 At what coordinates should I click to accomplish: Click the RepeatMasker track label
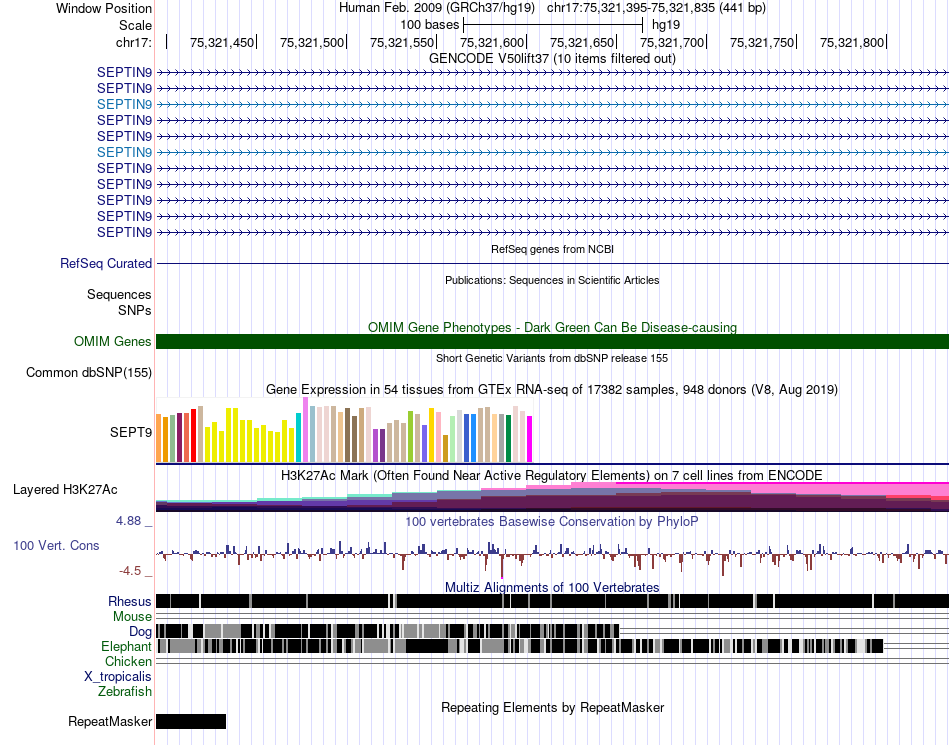click(110, 721)
